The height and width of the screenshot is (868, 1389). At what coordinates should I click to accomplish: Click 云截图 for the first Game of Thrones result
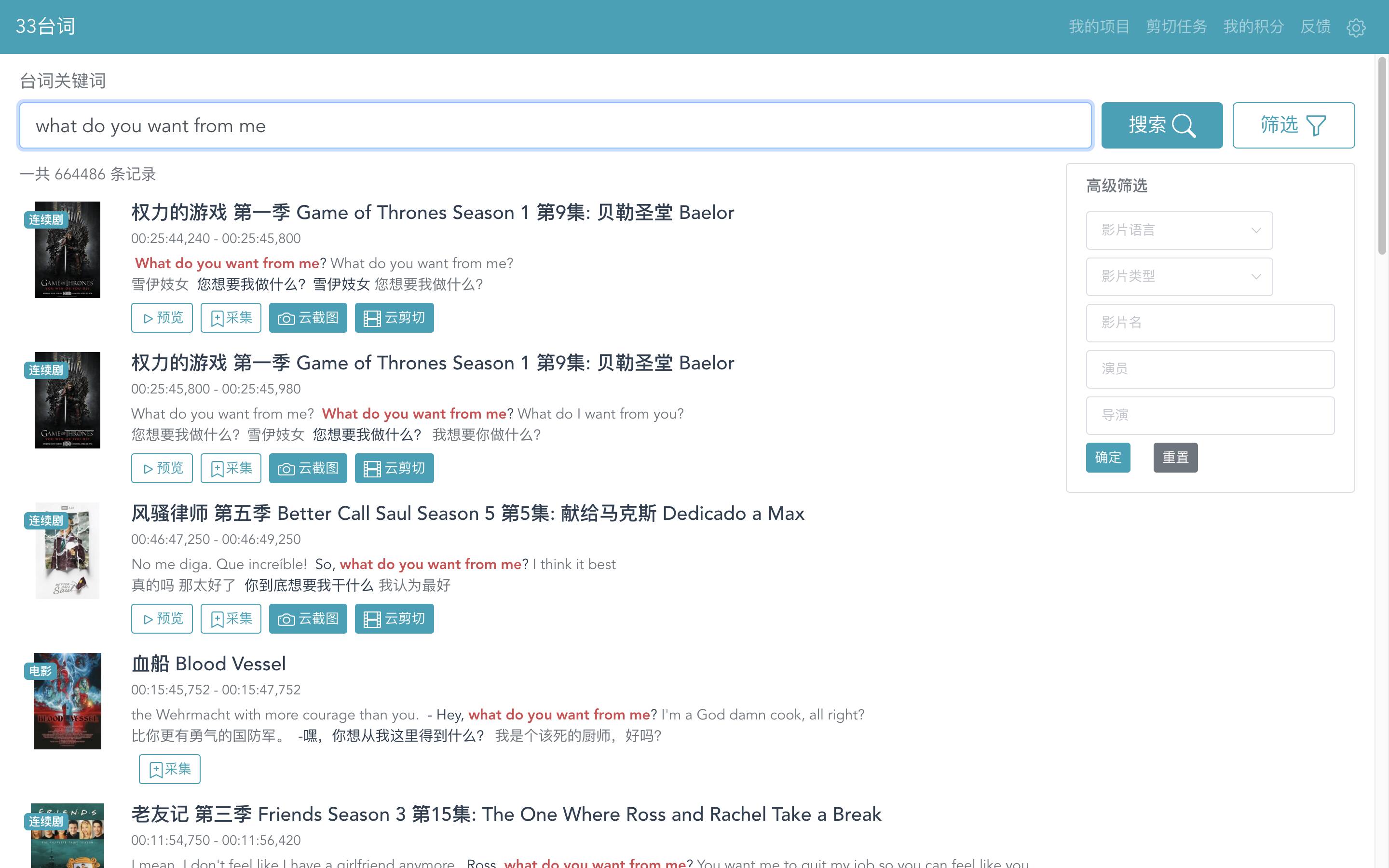tap(308, 318)
